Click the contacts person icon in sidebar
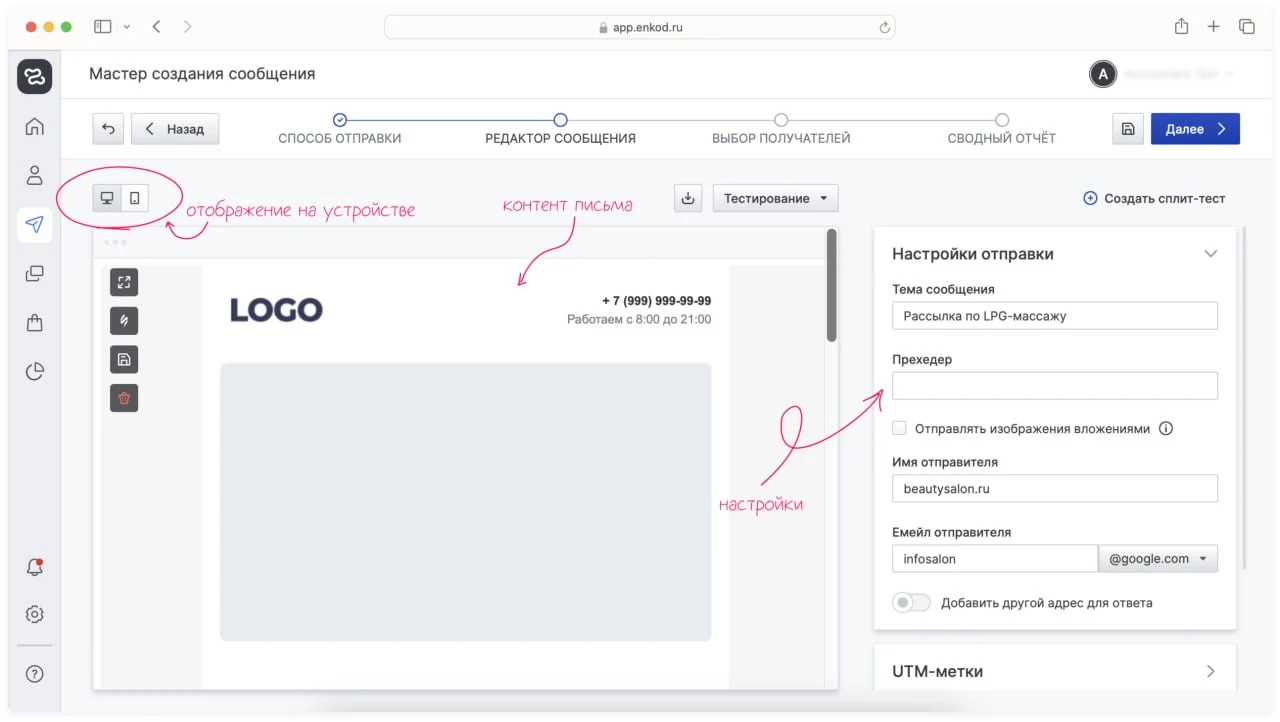 [35, 176]
